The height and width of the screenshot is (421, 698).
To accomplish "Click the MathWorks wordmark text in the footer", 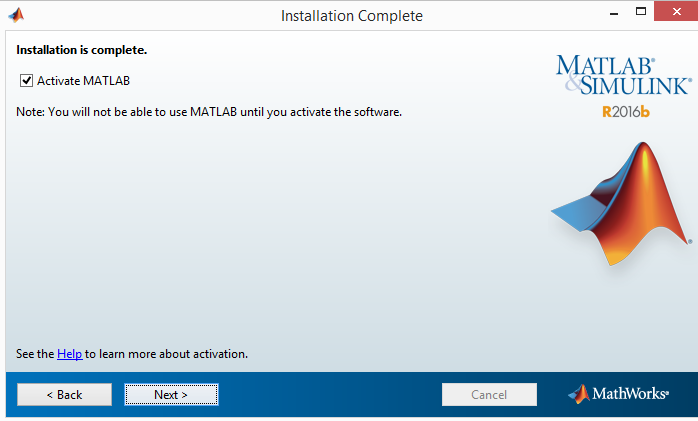I will [630, 394].
